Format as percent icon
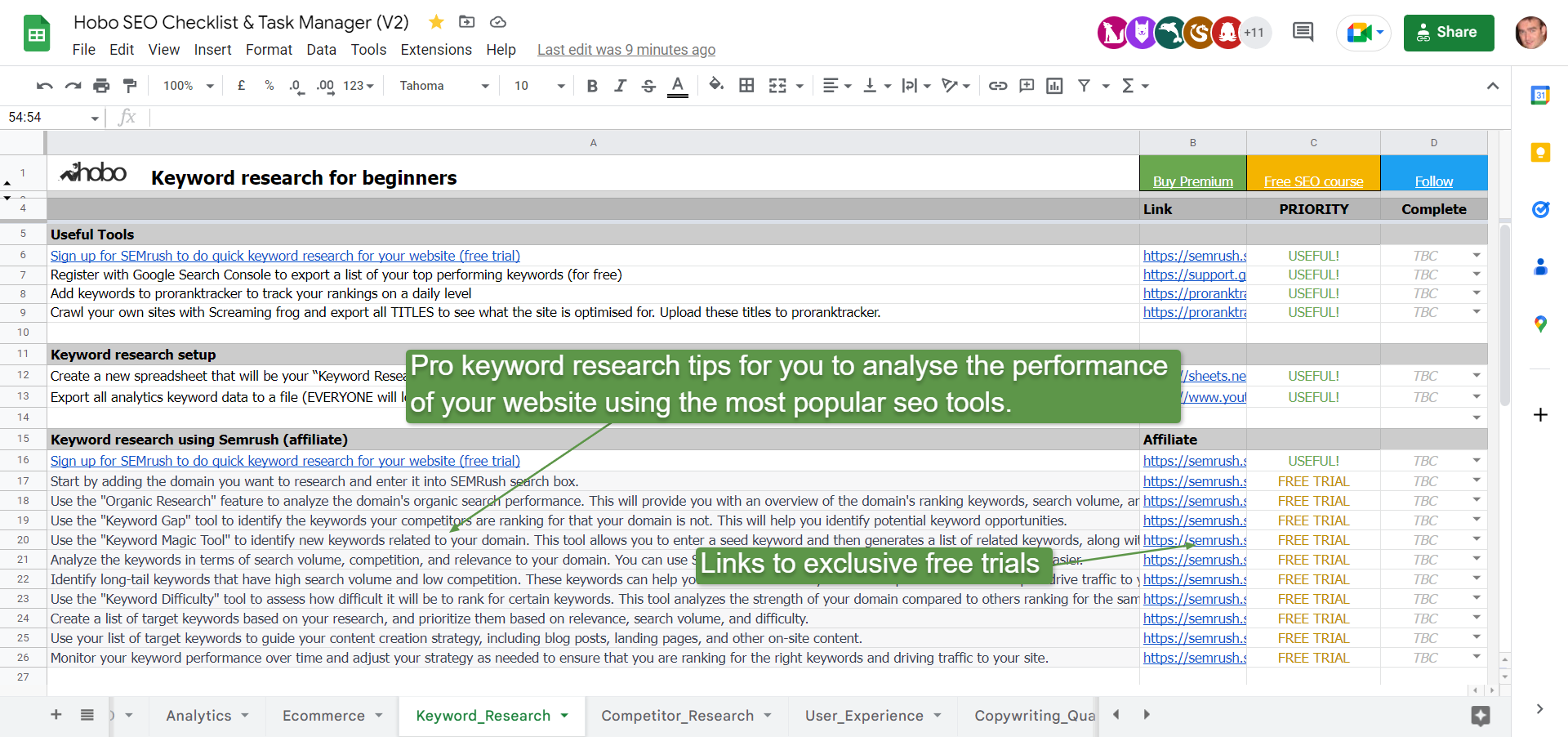Image resolution: width=1568 pixels, height=737 pixels. [x=269, y=86]
